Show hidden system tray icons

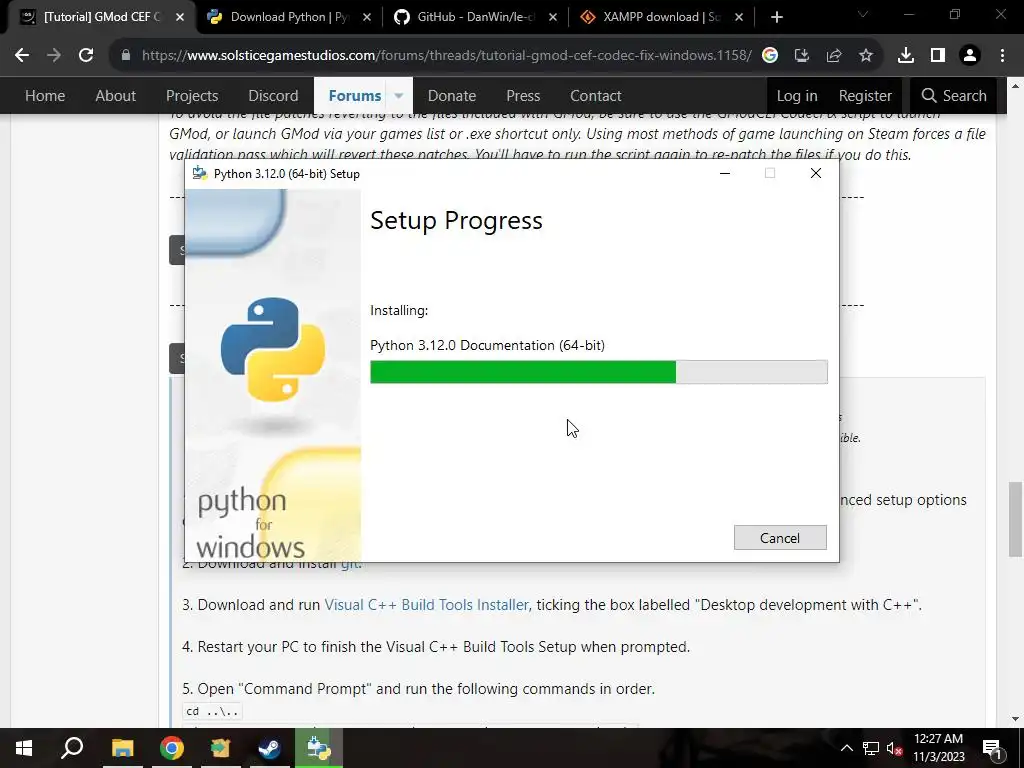coord(846,748)
